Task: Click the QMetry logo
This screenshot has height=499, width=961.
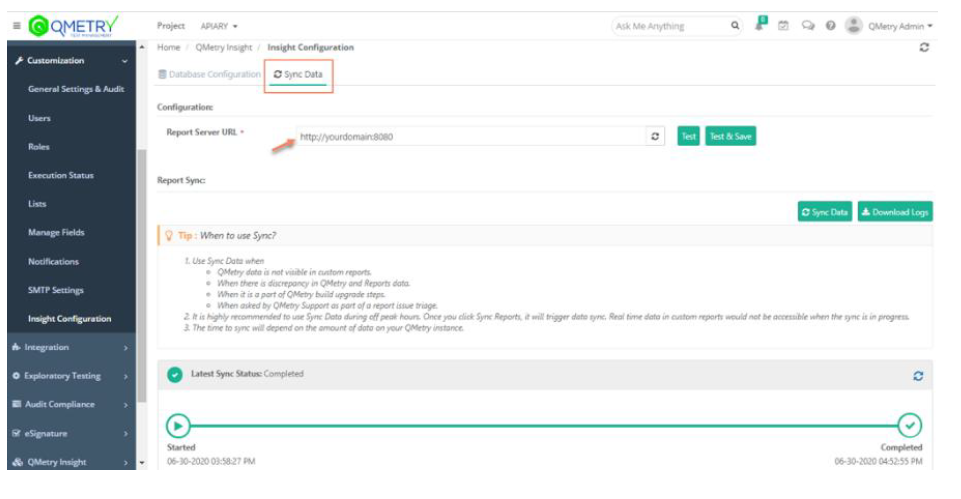Action: (74, 26)
